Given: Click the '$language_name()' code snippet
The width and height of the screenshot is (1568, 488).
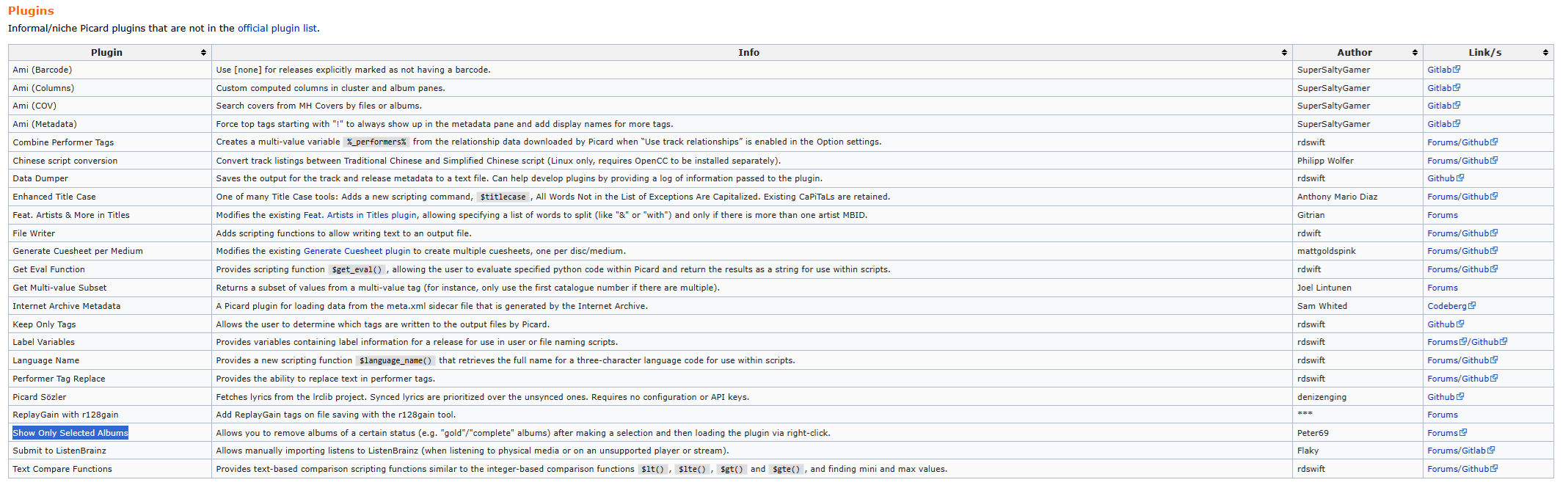Looking at the screenshot, I should pos(395,360).
